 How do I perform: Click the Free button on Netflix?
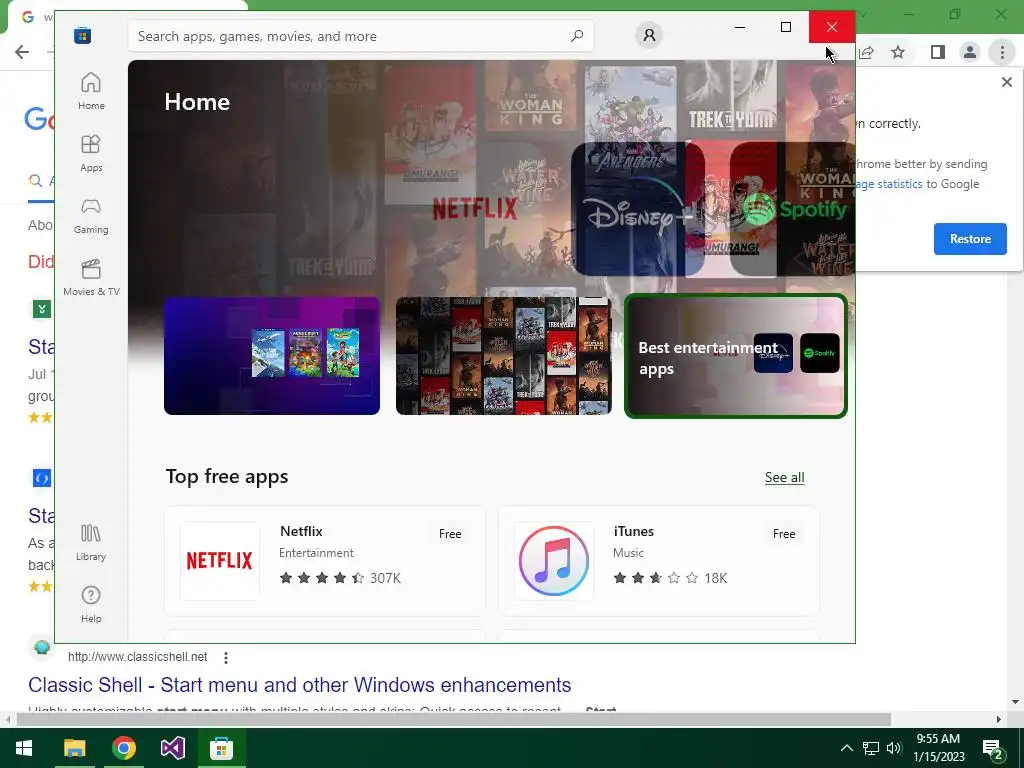tap(450, 534)
